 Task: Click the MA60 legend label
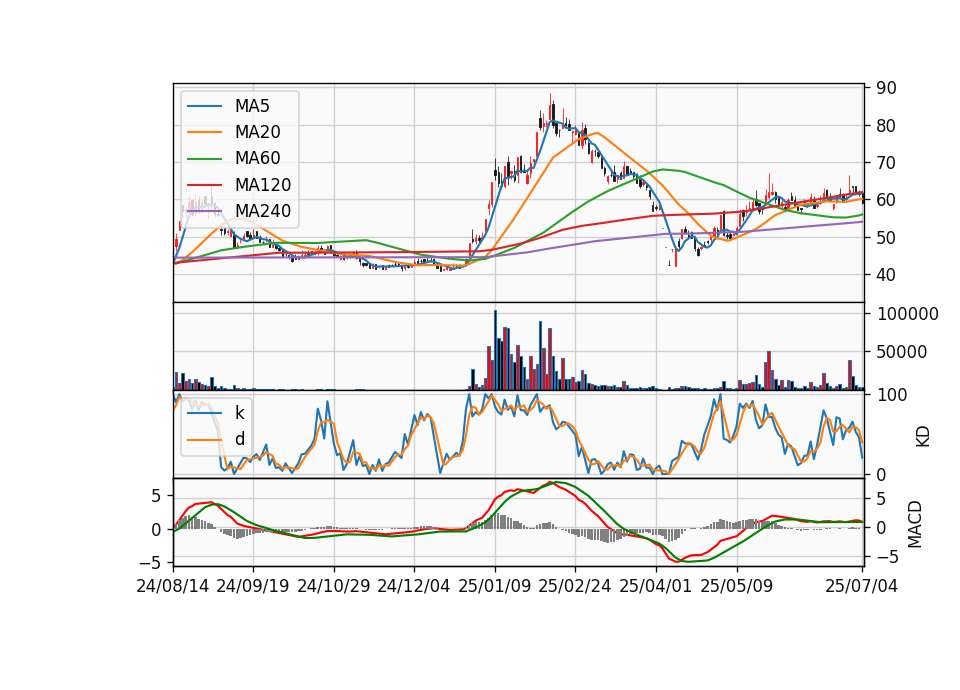click(257, 158)
